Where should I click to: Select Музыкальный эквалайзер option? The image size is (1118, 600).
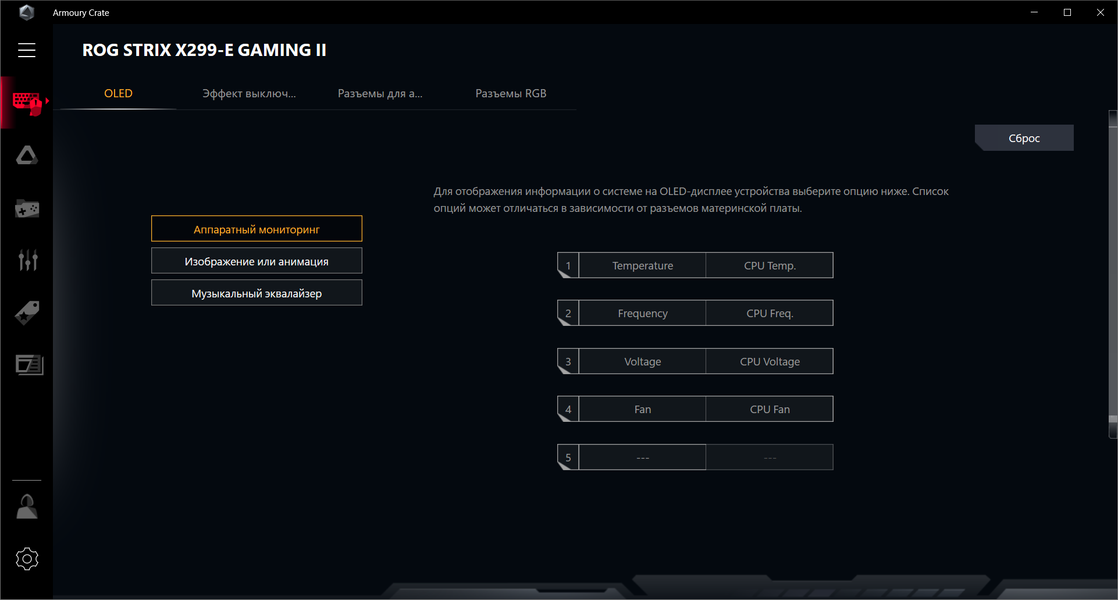257,293
